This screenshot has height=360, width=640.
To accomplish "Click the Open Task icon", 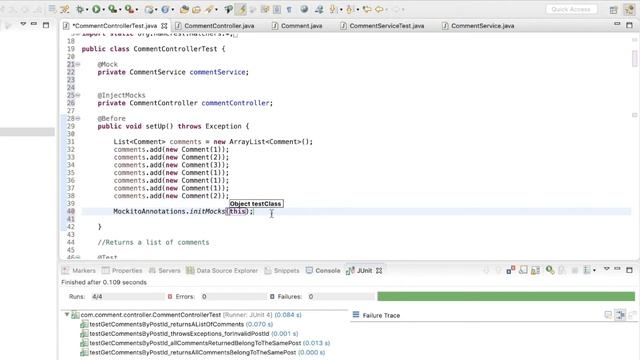I will tap(196, 9).
